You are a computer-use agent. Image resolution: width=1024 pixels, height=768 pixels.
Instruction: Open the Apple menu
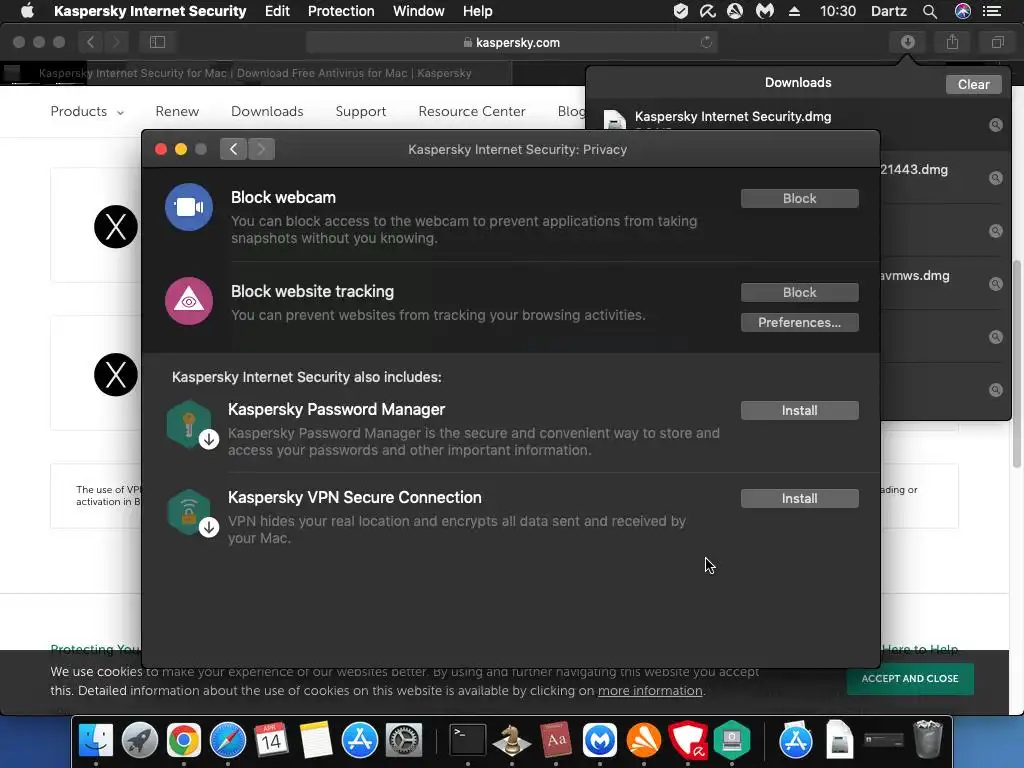[27, 11]
